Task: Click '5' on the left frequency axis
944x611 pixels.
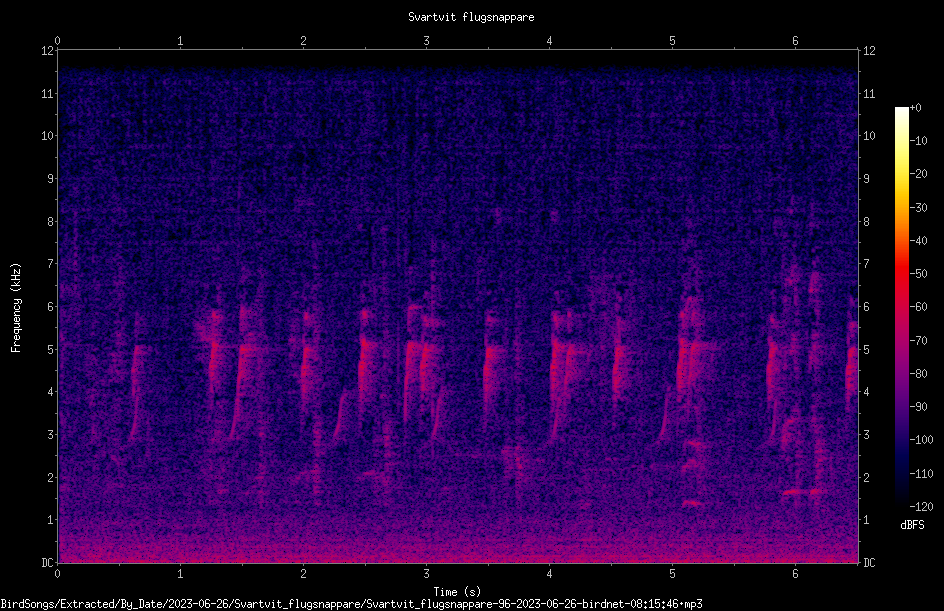Action: coord(50,349)
